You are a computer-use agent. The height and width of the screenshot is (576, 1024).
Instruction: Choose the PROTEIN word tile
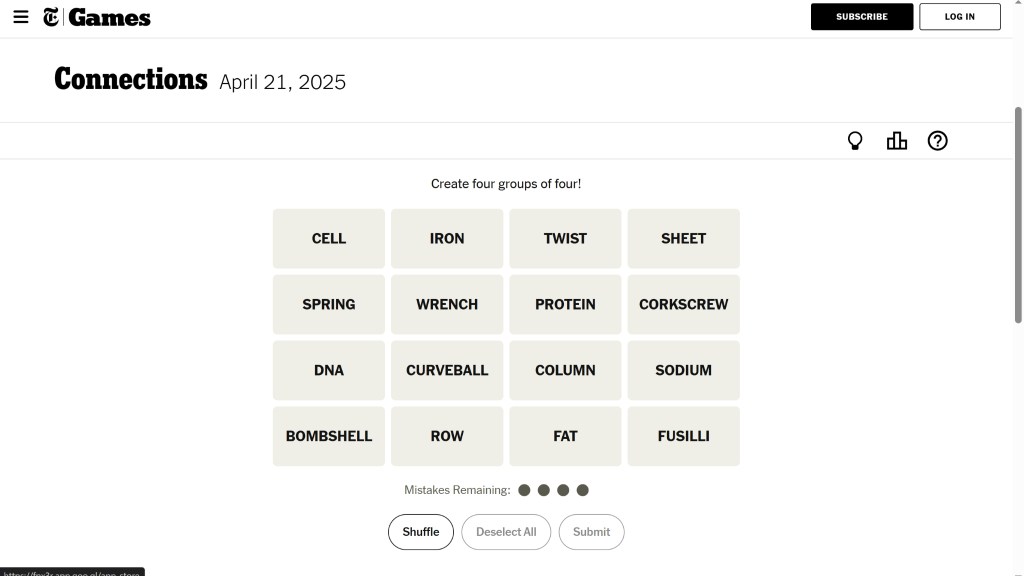[565, 304]
